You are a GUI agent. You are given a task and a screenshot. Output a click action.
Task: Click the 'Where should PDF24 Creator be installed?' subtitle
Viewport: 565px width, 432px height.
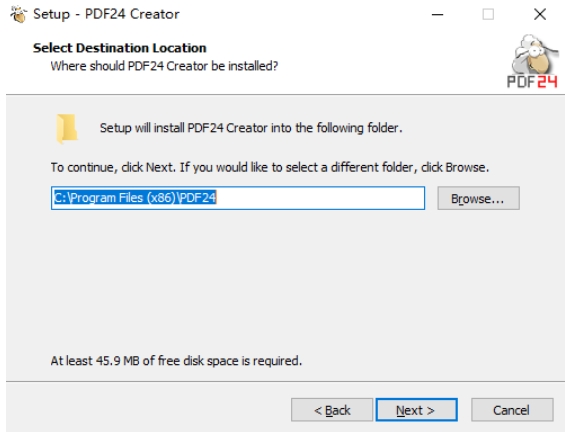click(164, 66)
